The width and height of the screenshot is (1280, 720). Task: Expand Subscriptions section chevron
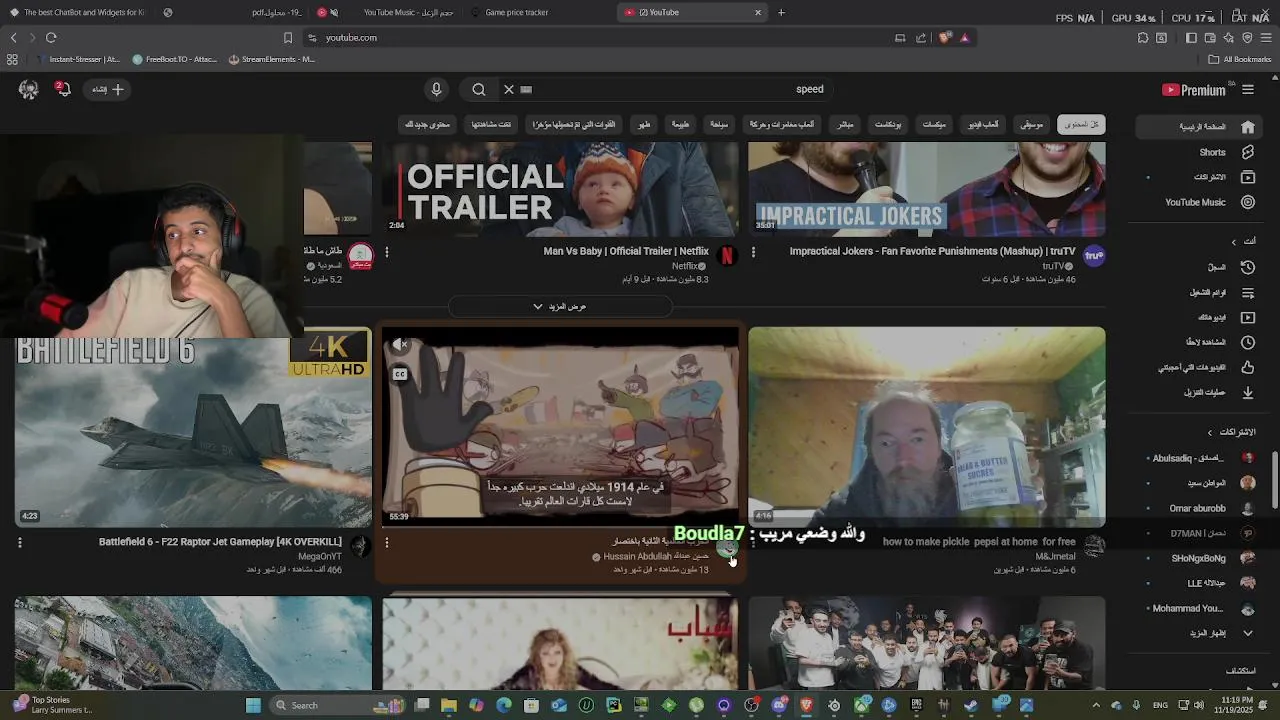[1210, 432]
